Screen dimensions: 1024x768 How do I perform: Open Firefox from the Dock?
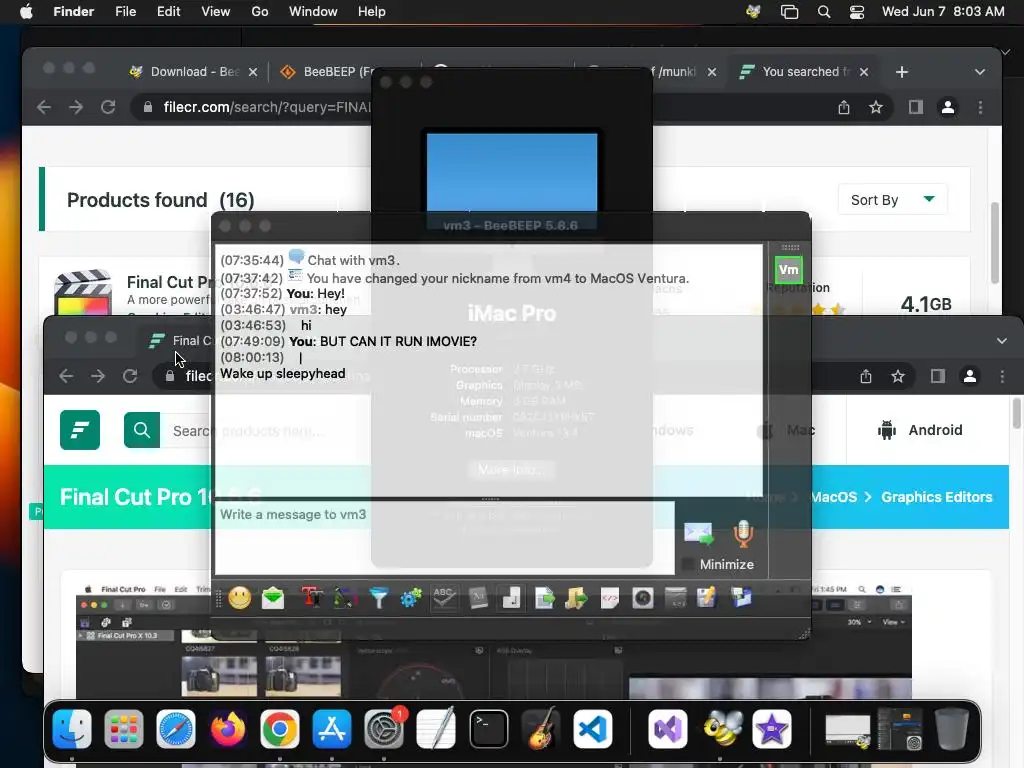[x=227, y=729]
